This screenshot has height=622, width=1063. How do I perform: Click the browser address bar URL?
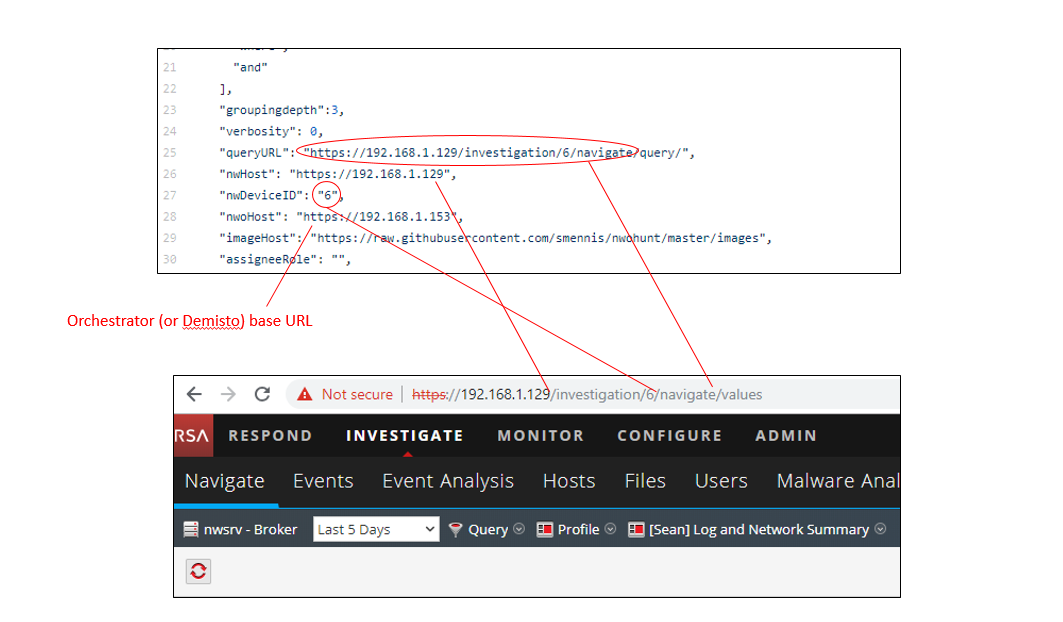pyautogui.click(x=587, y=394)
